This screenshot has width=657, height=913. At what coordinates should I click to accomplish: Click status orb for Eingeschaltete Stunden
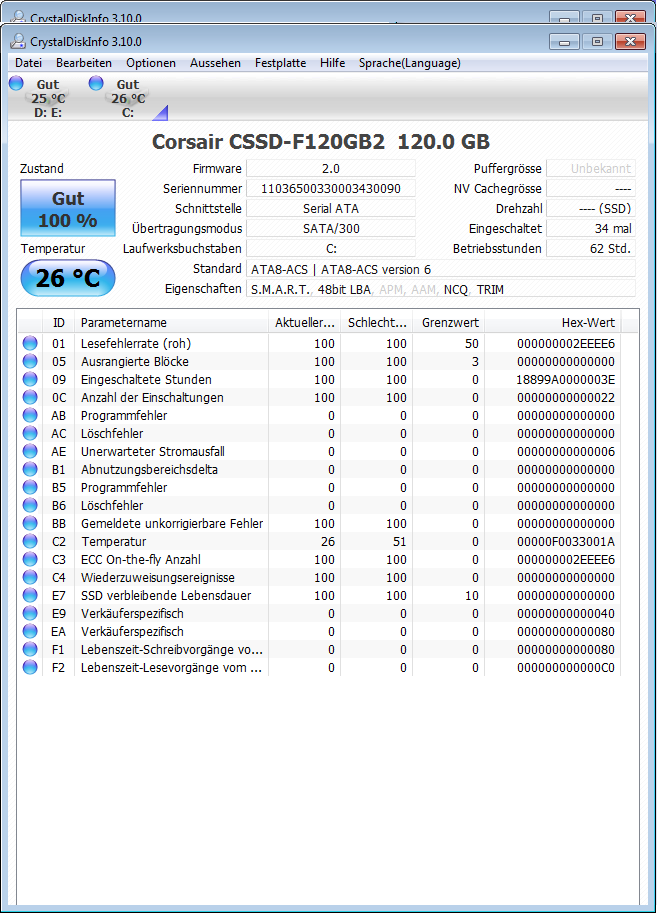click(30, 380)
